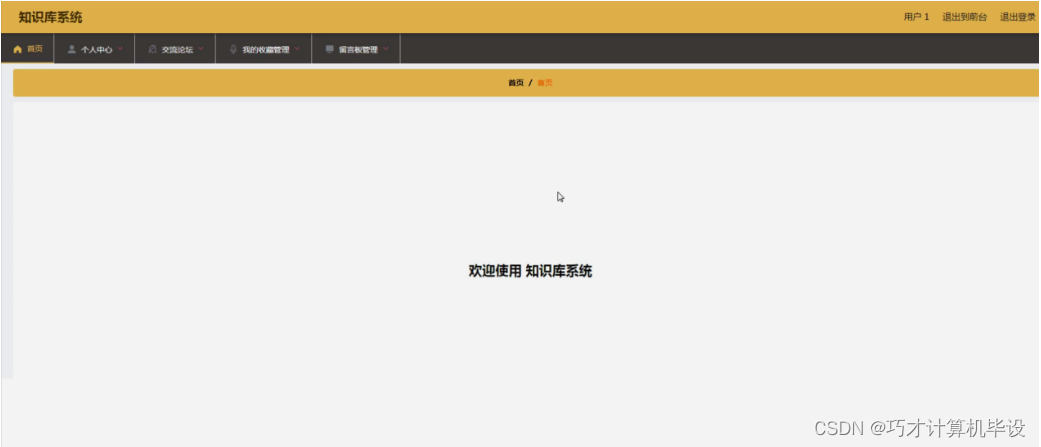Expand the 留言板管理 dropdown arrow
Screen dimensions: 1041x447
pyautogui.click(x=386, y=48)
